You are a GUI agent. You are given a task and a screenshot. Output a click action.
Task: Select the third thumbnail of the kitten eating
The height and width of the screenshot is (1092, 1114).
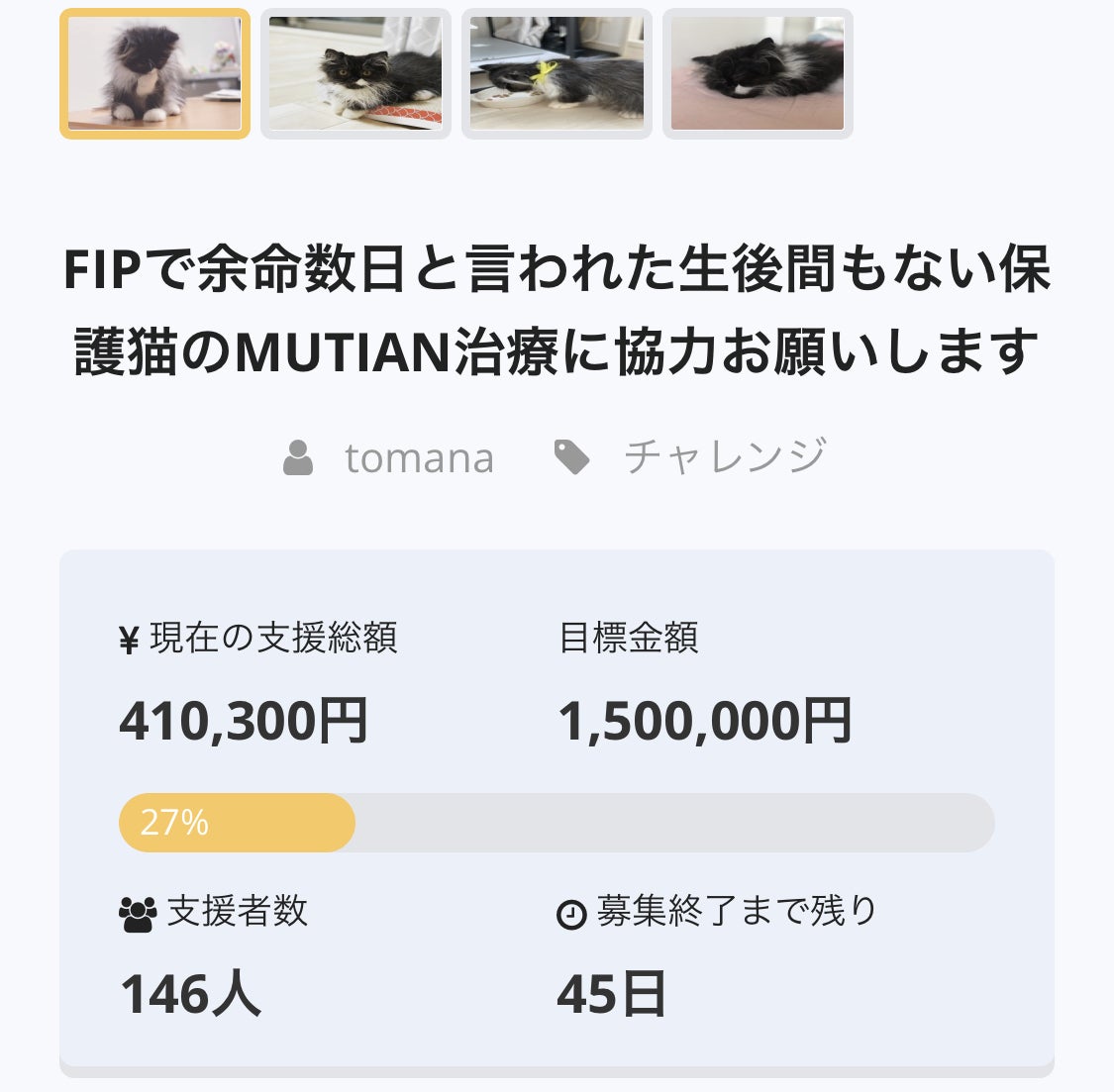pyautogui.click(x=557, y=73)
